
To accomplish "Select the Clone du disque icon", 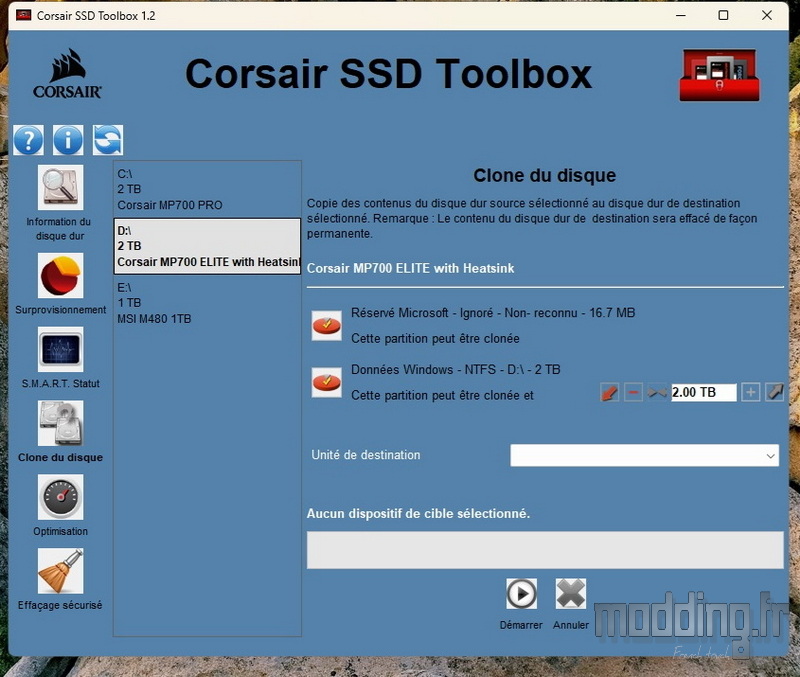I will tap(60, 423).
